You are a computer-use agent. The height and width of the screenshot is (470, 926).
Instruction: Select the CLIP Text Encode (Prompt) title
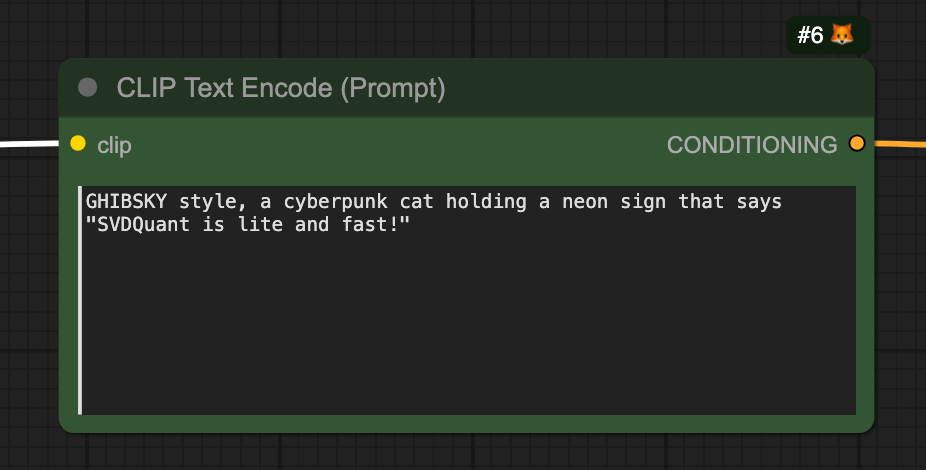[x=281, y=88]
